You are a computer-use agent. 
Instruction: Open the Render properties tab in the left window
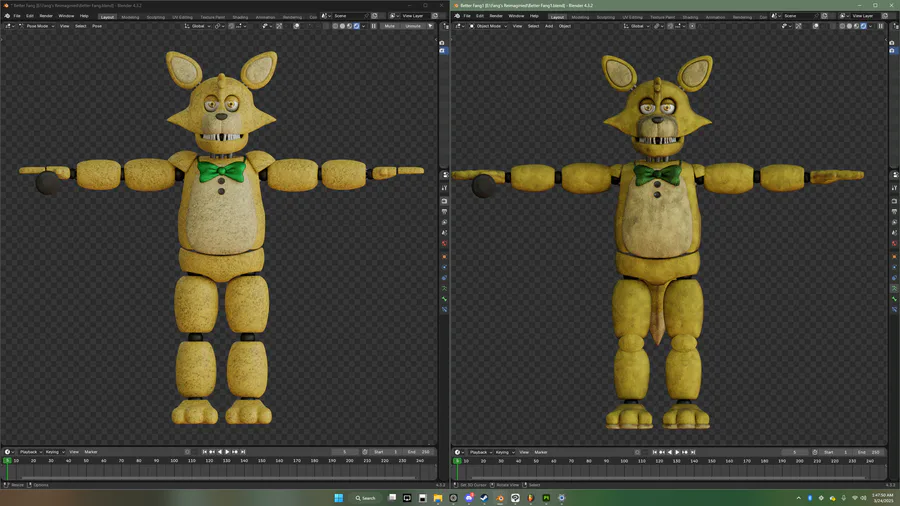444,201
